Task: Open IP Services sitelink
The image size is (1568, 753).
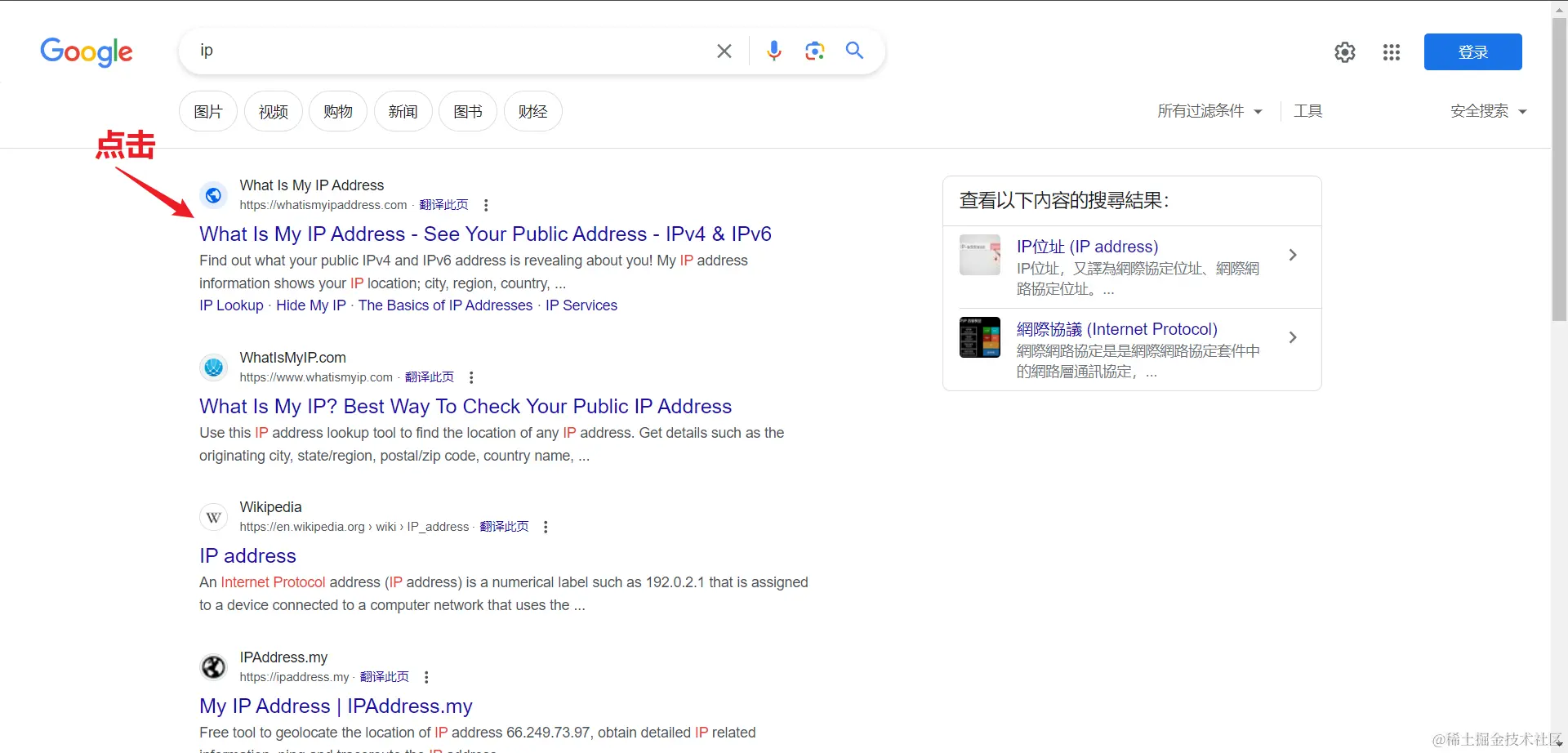Action: point(581,305)
